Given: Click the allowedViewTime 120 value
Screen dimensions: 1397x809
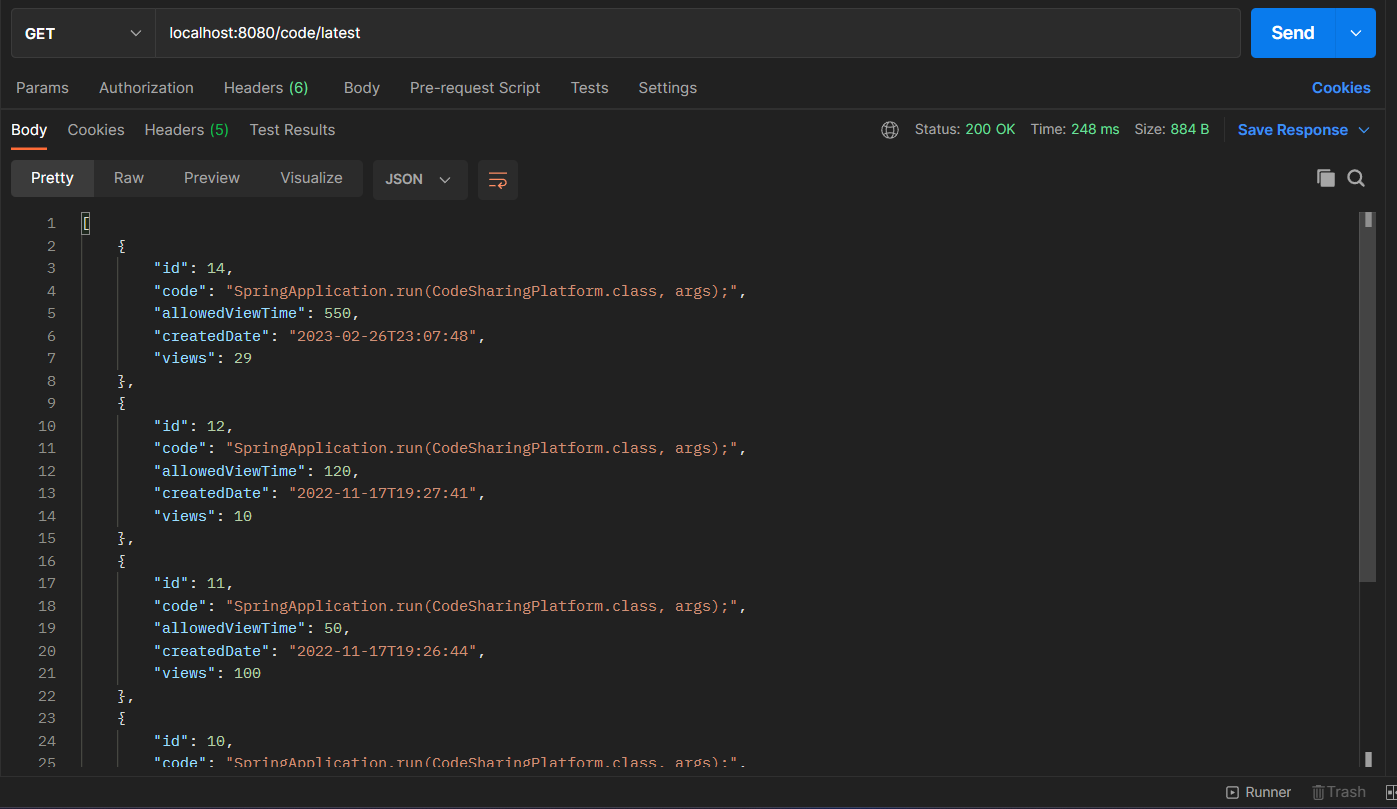Looking at the screenshot, I should click(336, 471).
